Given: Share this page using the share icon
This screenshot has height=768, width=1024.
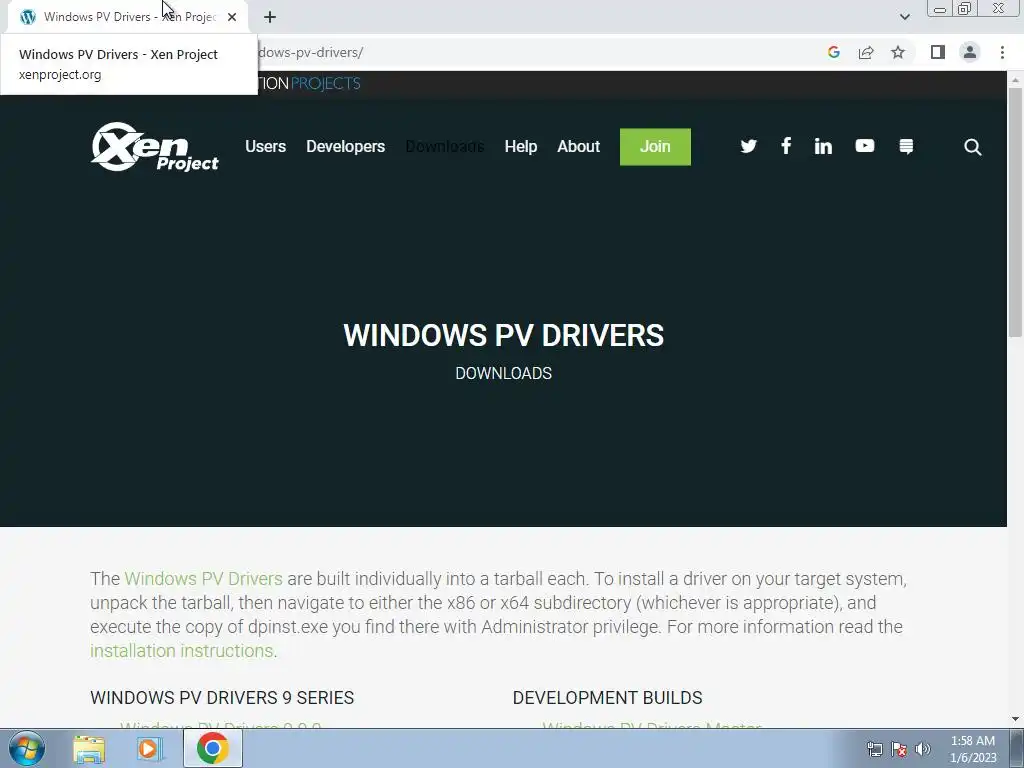Looking at the screenshot, I should [866, 52].
